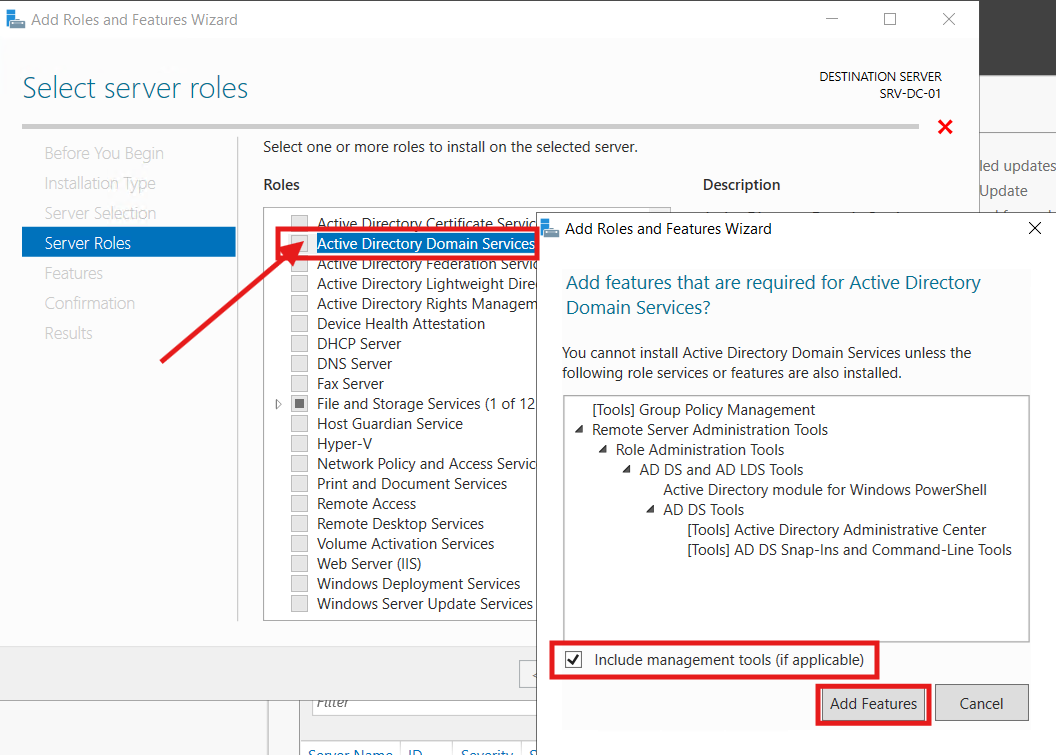
Task: Cancel the Add Features dialog
Action: click(x=981, y=702)
